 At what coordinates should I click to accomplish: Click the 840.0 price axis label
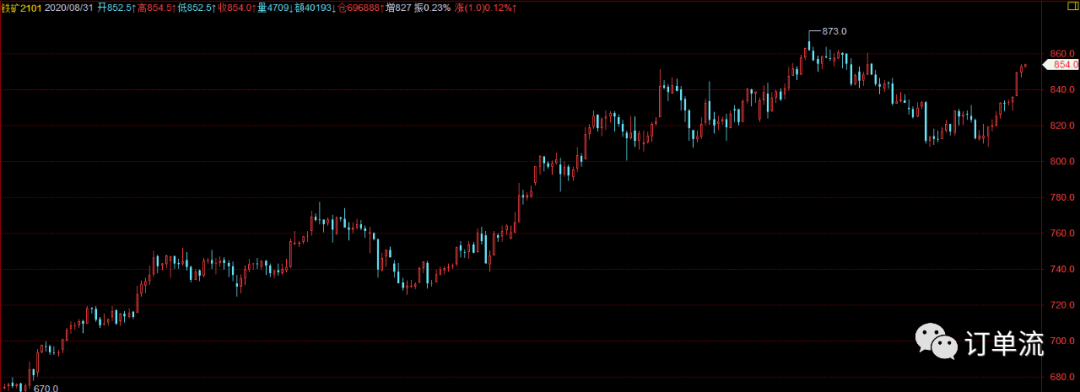point(1063,90)
